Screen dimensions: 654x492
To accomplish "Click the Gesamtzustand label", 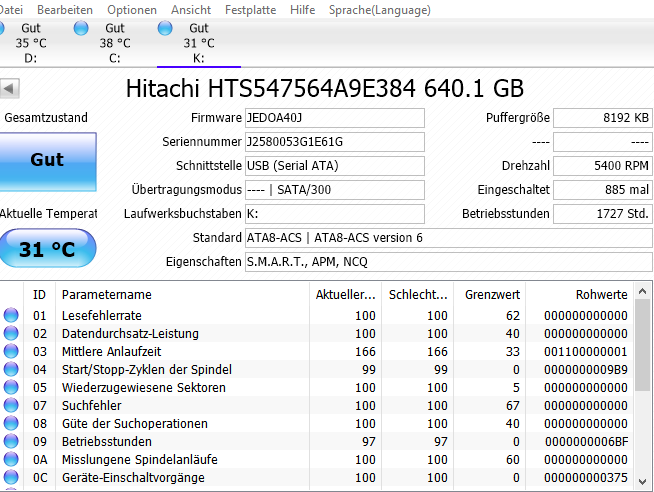I will 46,118.
